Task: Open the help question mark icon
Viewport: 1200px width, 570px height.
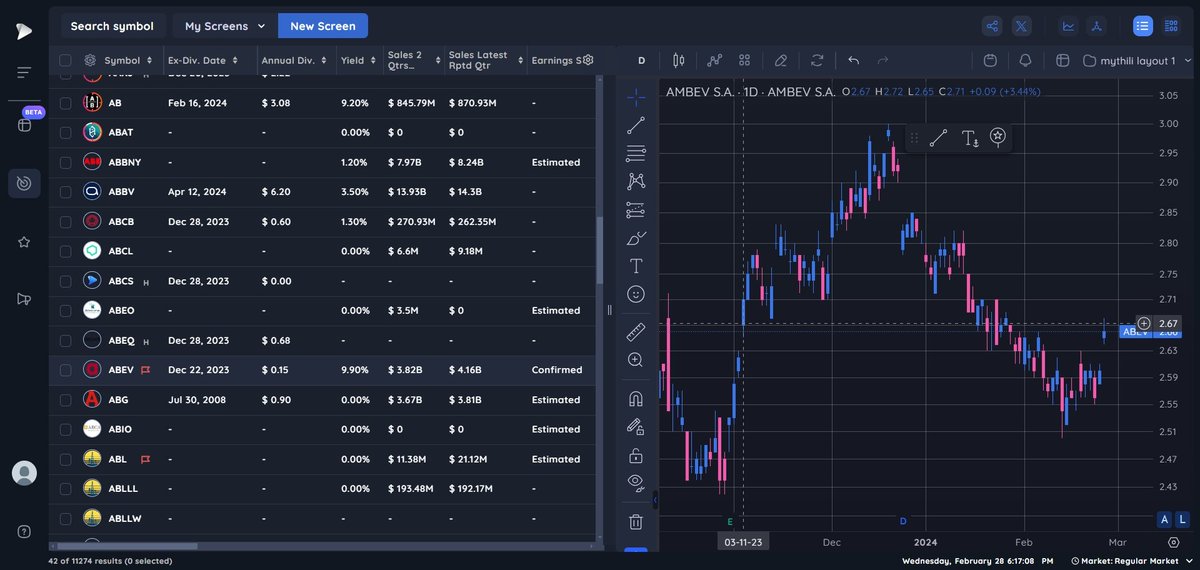Action: tap(24, 531)
